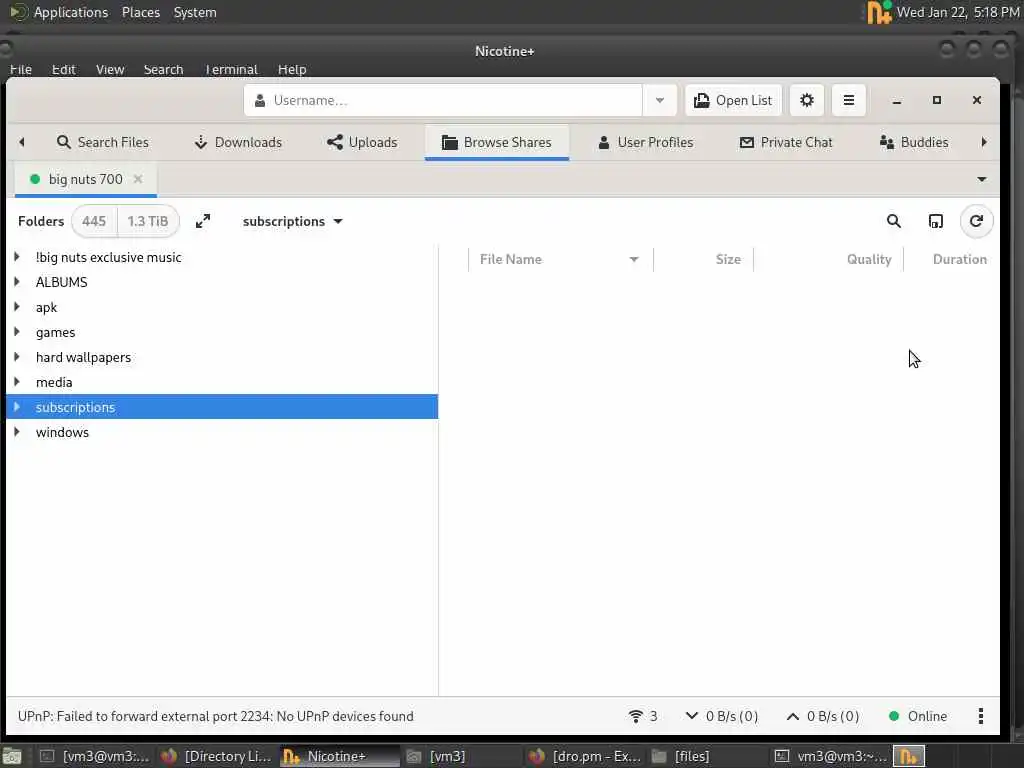The width and height of the screenshot is (1024, 768).
Task: Open the terminal Edit menu
Action: coord(63,69)
